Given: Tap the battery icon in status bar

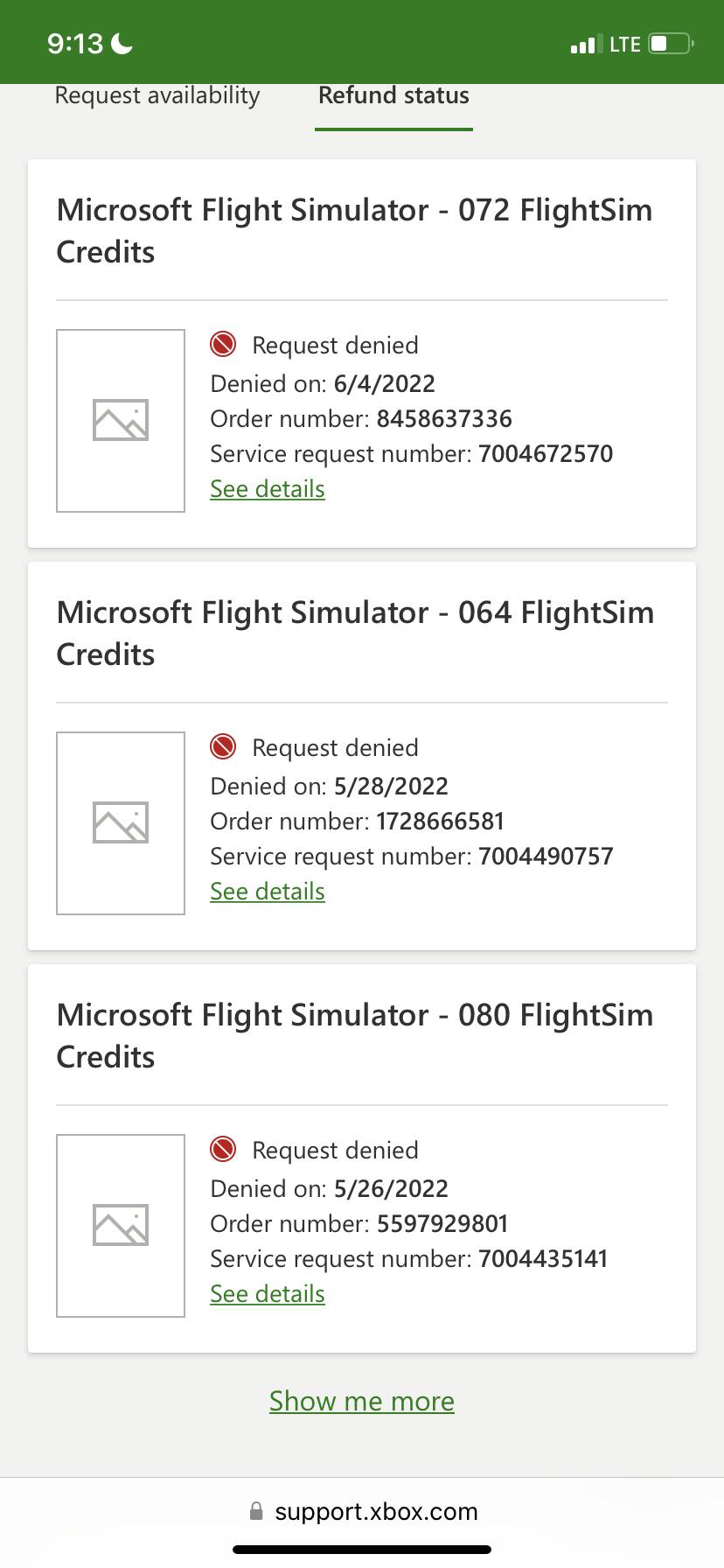Looking at the screenshot, I should click(671, 44).
